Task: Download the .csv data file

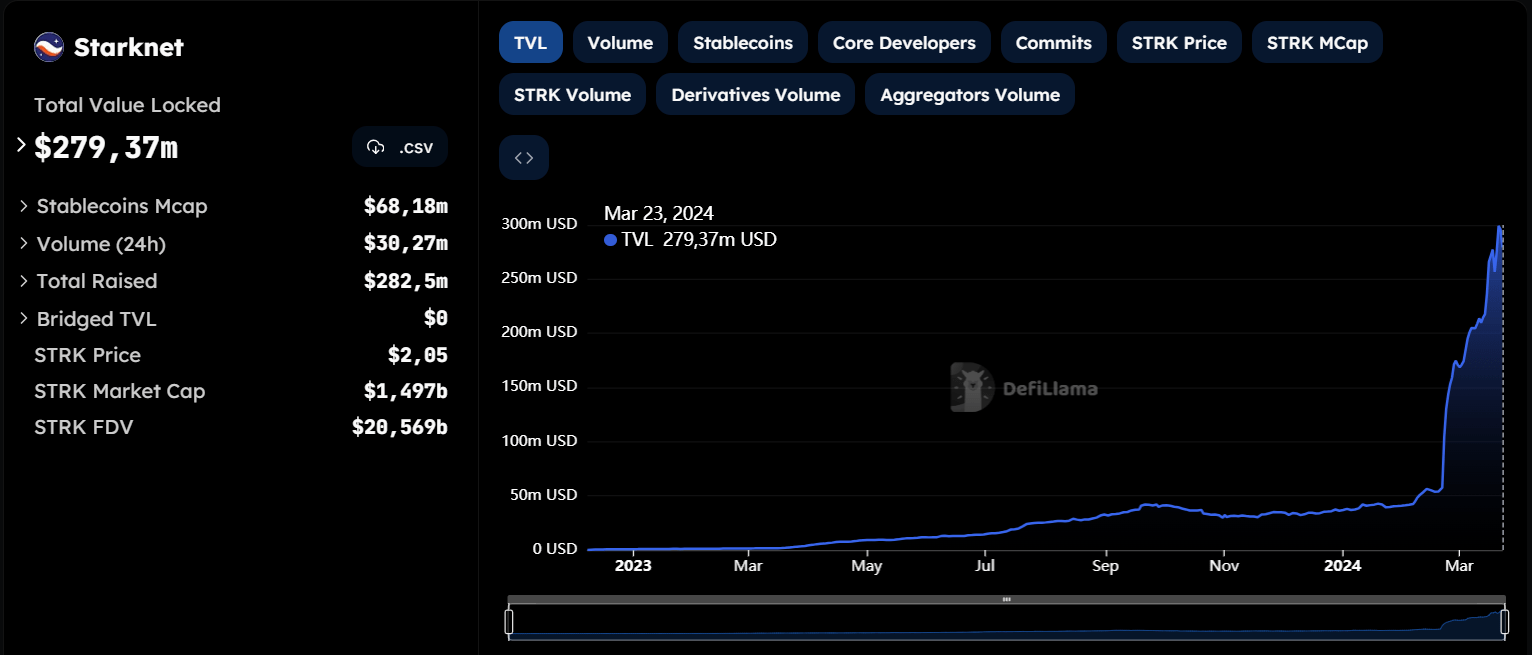Action: 400,147
